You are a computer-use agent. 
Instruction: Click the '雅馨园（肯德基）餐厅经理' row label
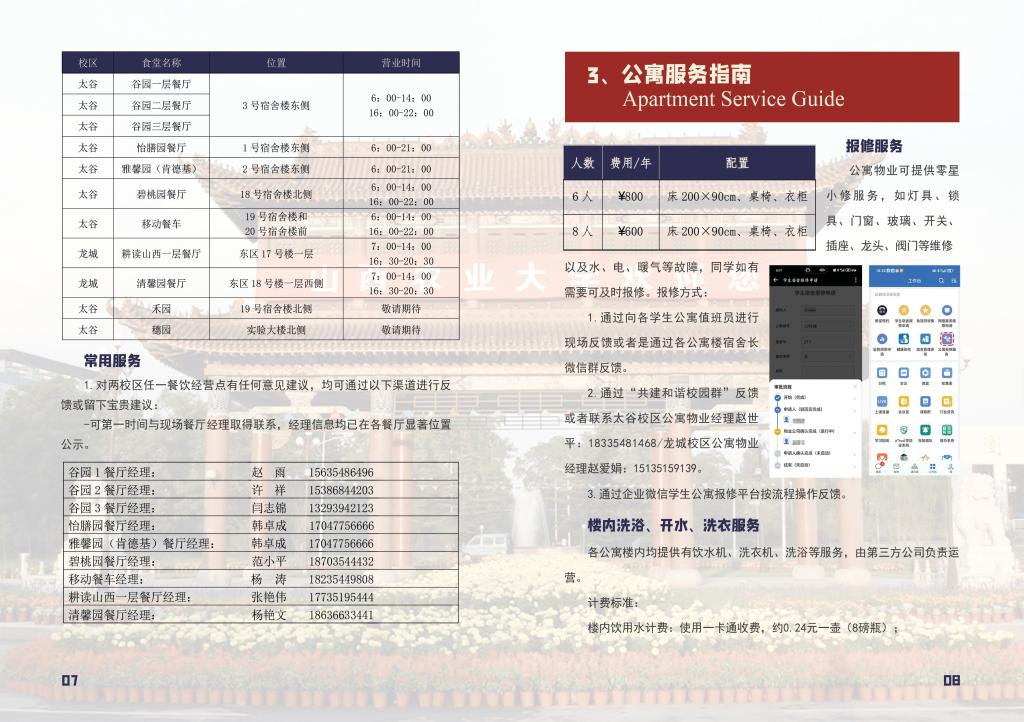[x=142, y=543]
